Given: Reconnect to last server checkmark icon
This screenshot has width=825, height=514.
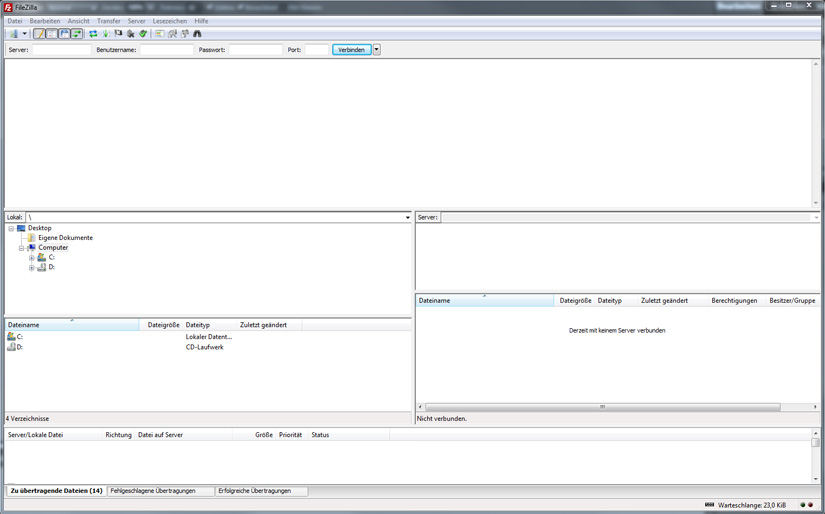Looking at the screenshot, I should (x=143, y=34).
